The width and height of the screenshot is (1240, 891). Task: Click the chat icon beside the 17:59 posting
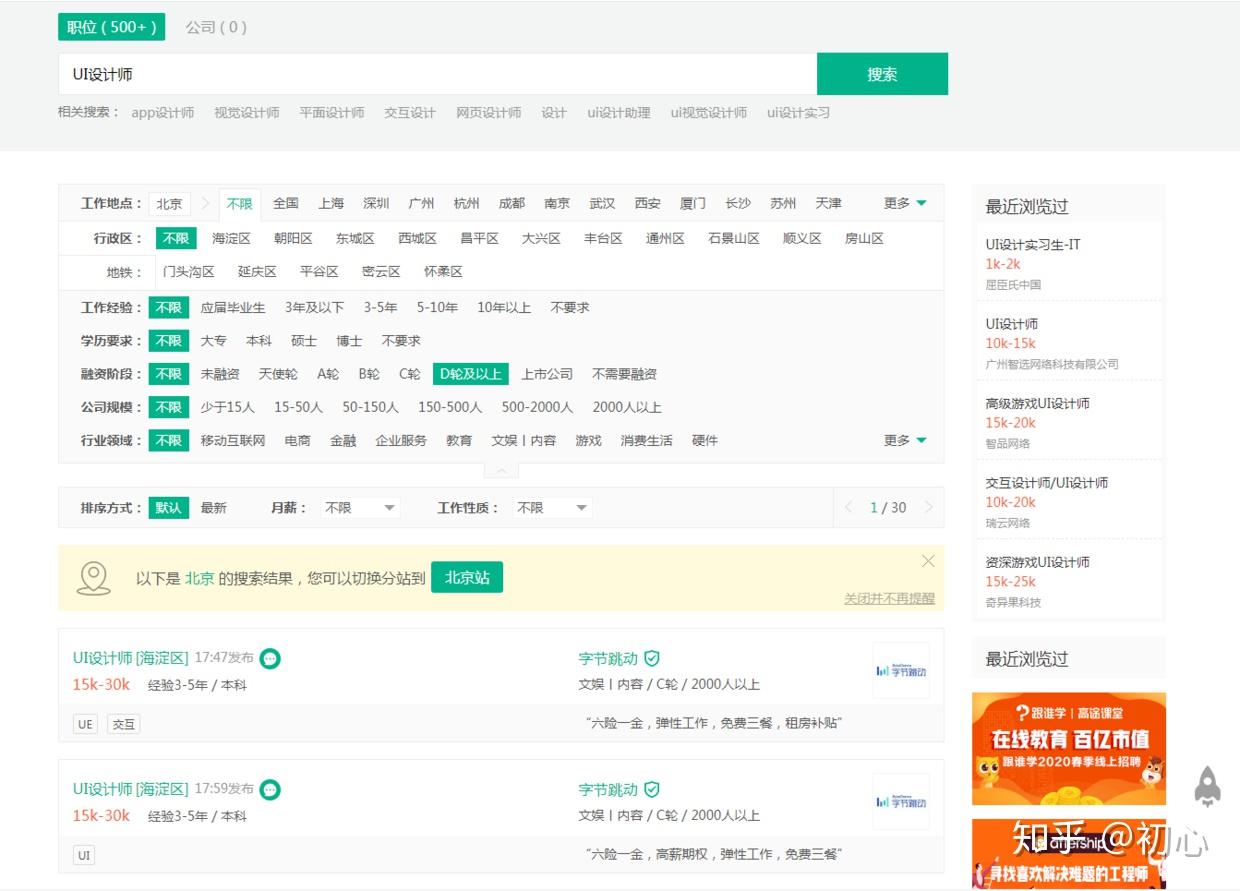click(x=270, y=790)
